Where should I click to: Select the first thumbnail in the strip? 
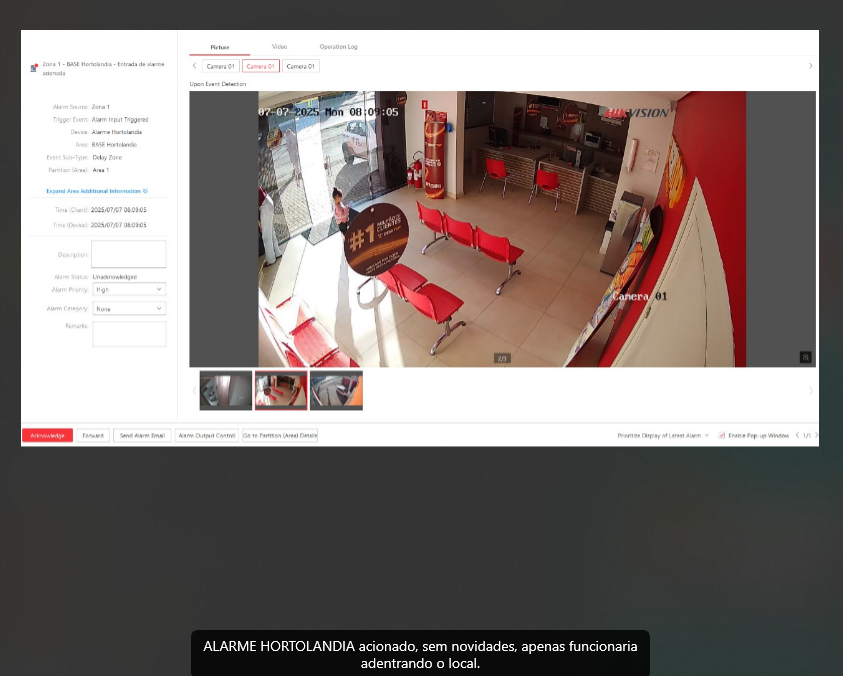click(x=225, y=390)
